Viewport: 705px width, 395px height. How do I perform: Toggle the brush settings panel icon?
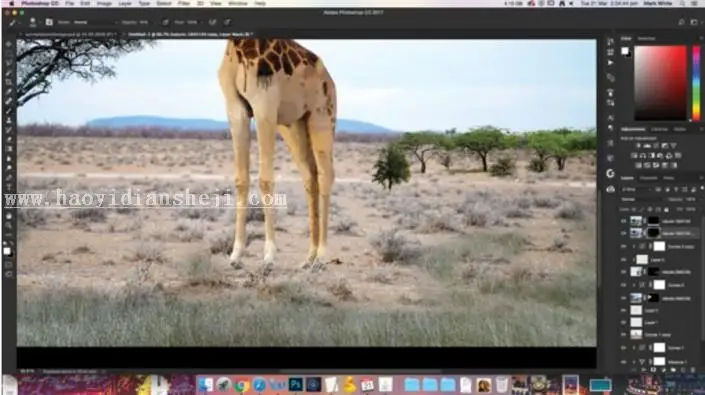(x=49, y=22)
